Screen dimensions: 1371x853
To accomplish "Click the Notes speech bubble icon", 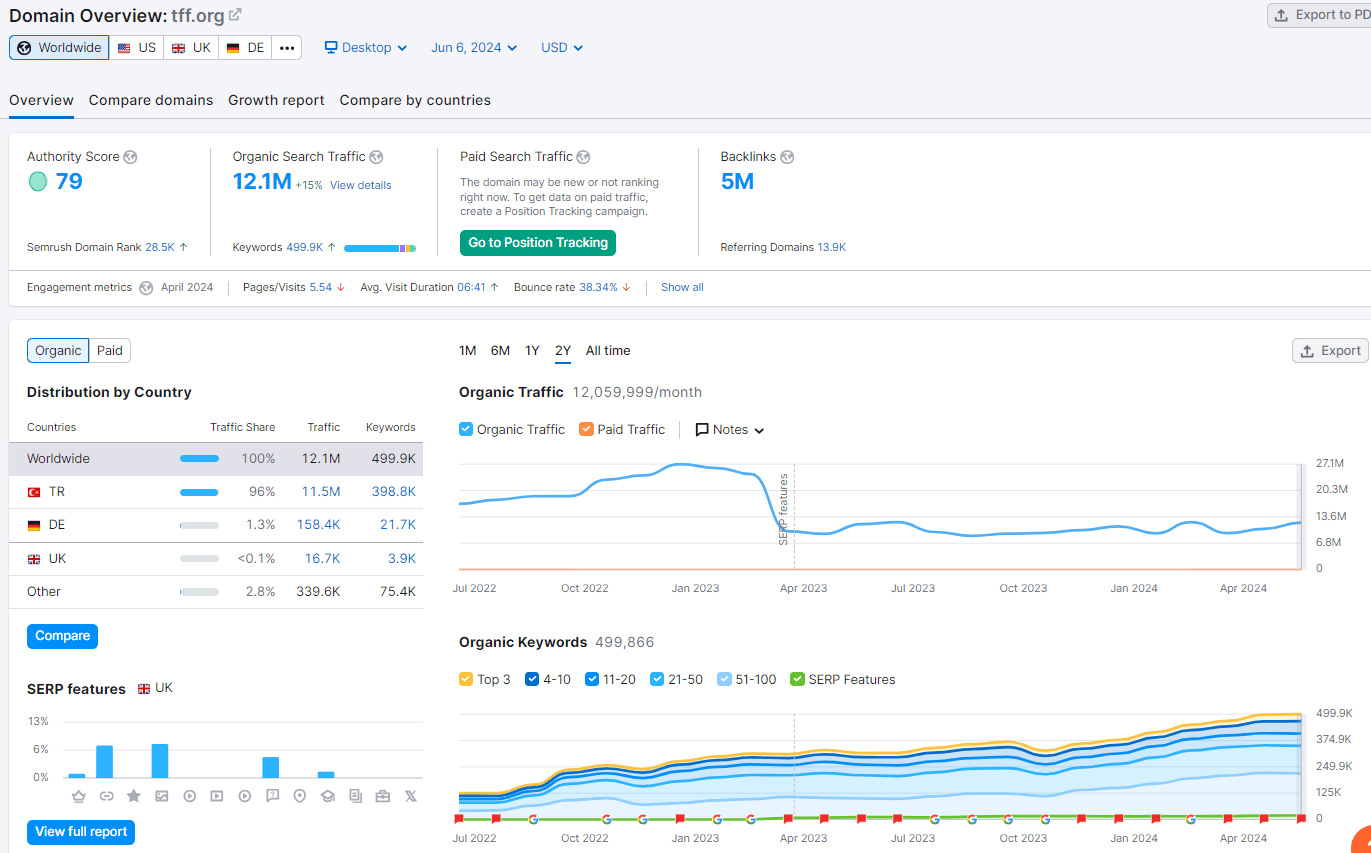I will 702,430.
